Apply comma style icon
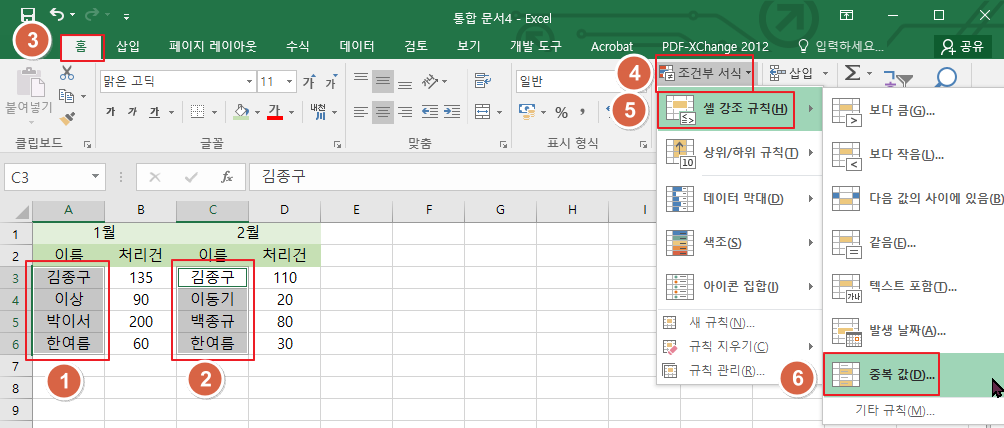Screen dimensions: 1004x428 [583, 113]
